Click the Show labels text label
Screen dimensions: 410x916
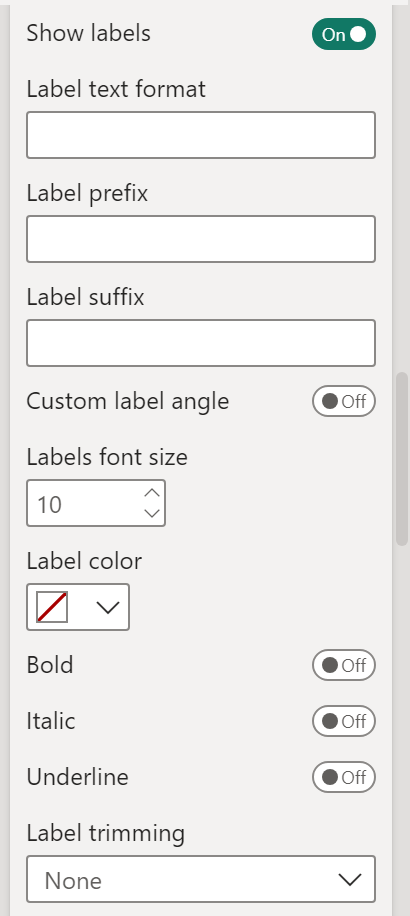click(89, 33)
